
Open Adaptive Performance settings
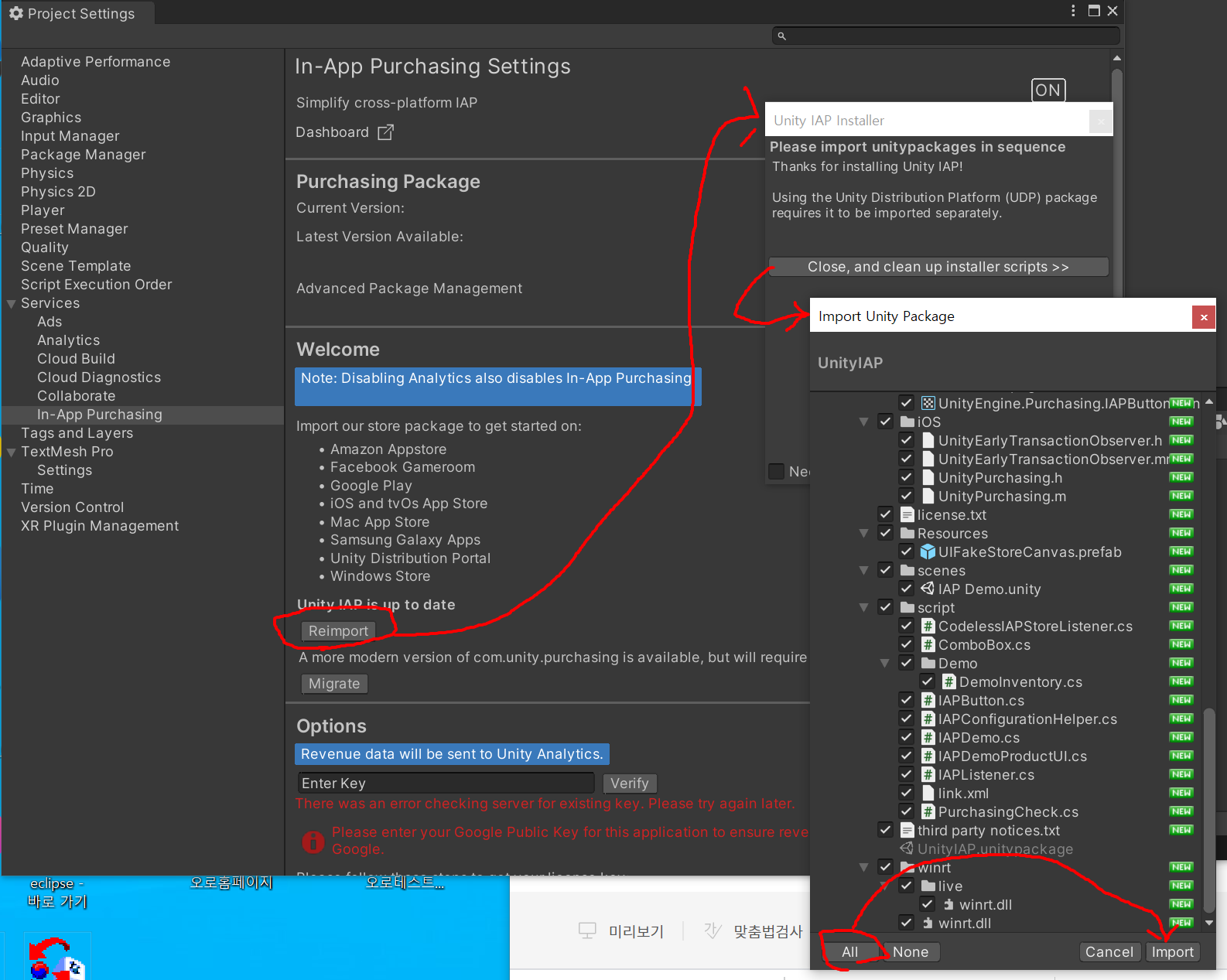[95, 62]
